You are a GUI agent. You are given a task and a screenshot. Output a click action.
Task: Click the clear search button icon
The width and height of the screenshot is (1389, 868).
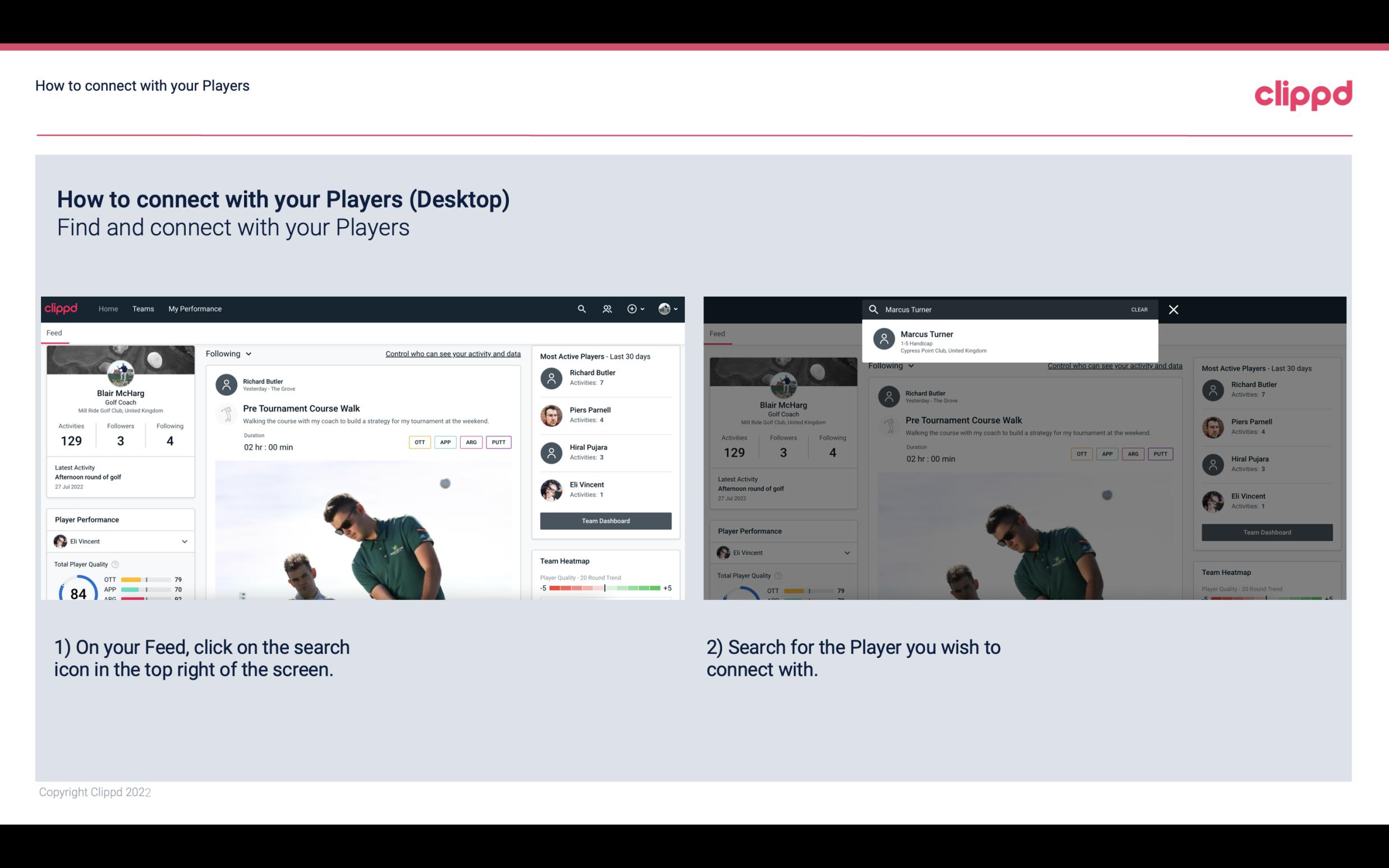(x=1140, y=309)
